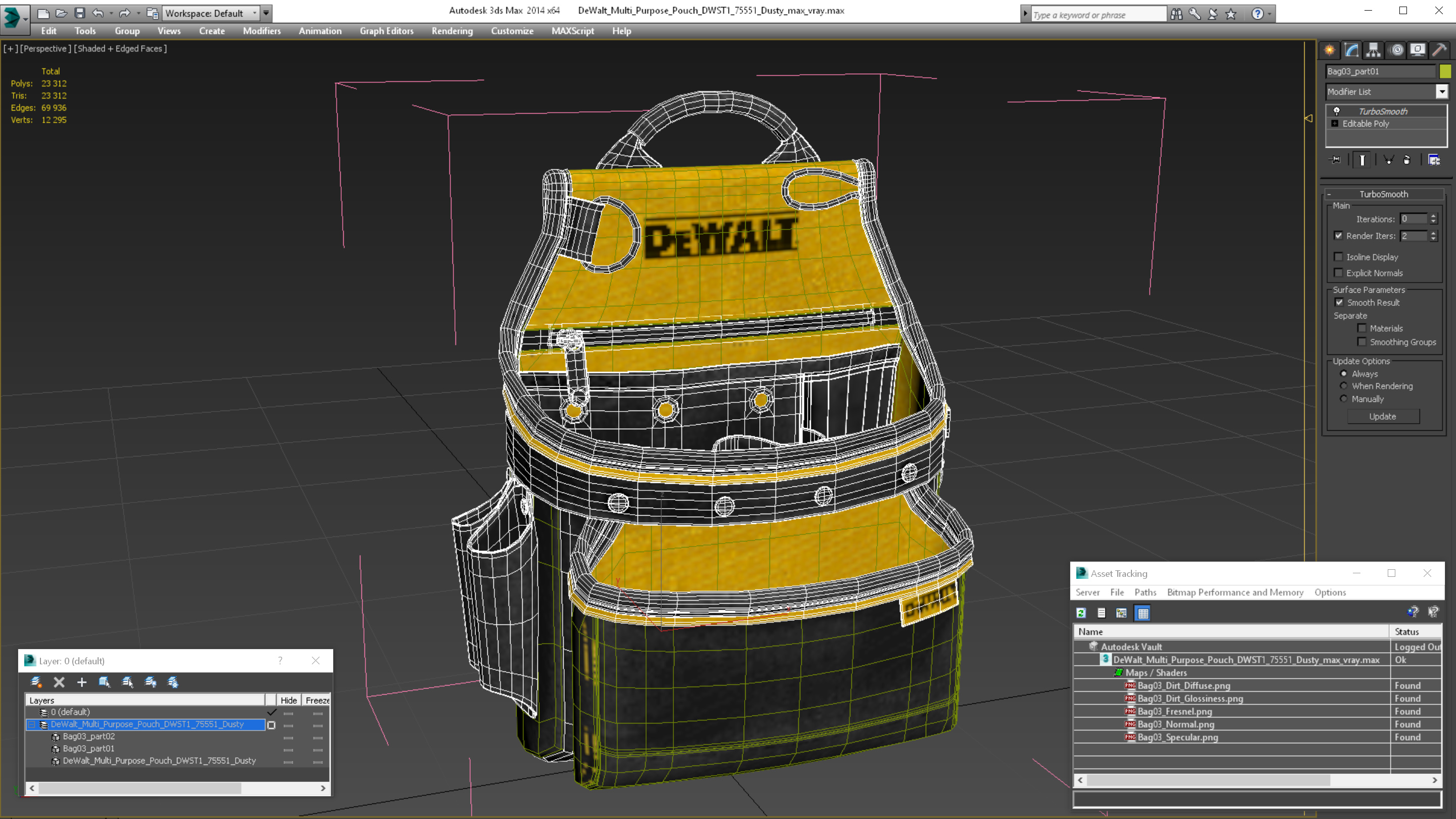Click Hide/Unhide All Layers icon
1456x819 pixels.
click(x=150, y=682)
